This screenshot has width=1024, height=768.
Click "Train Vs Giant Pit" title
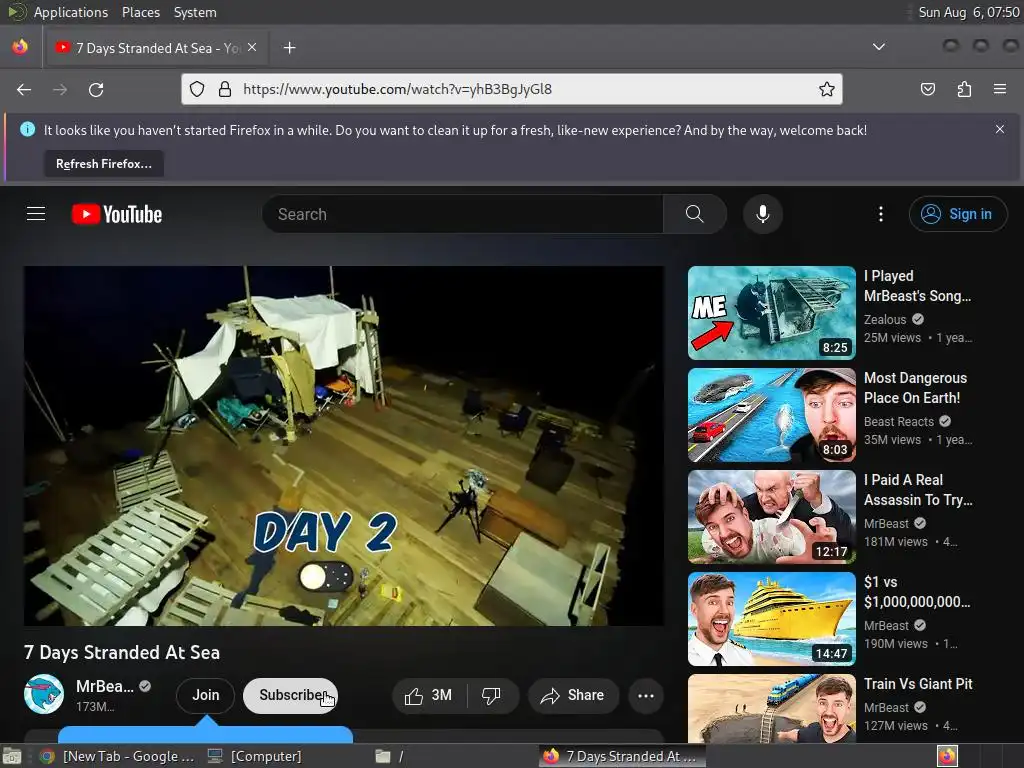point(918,684)
